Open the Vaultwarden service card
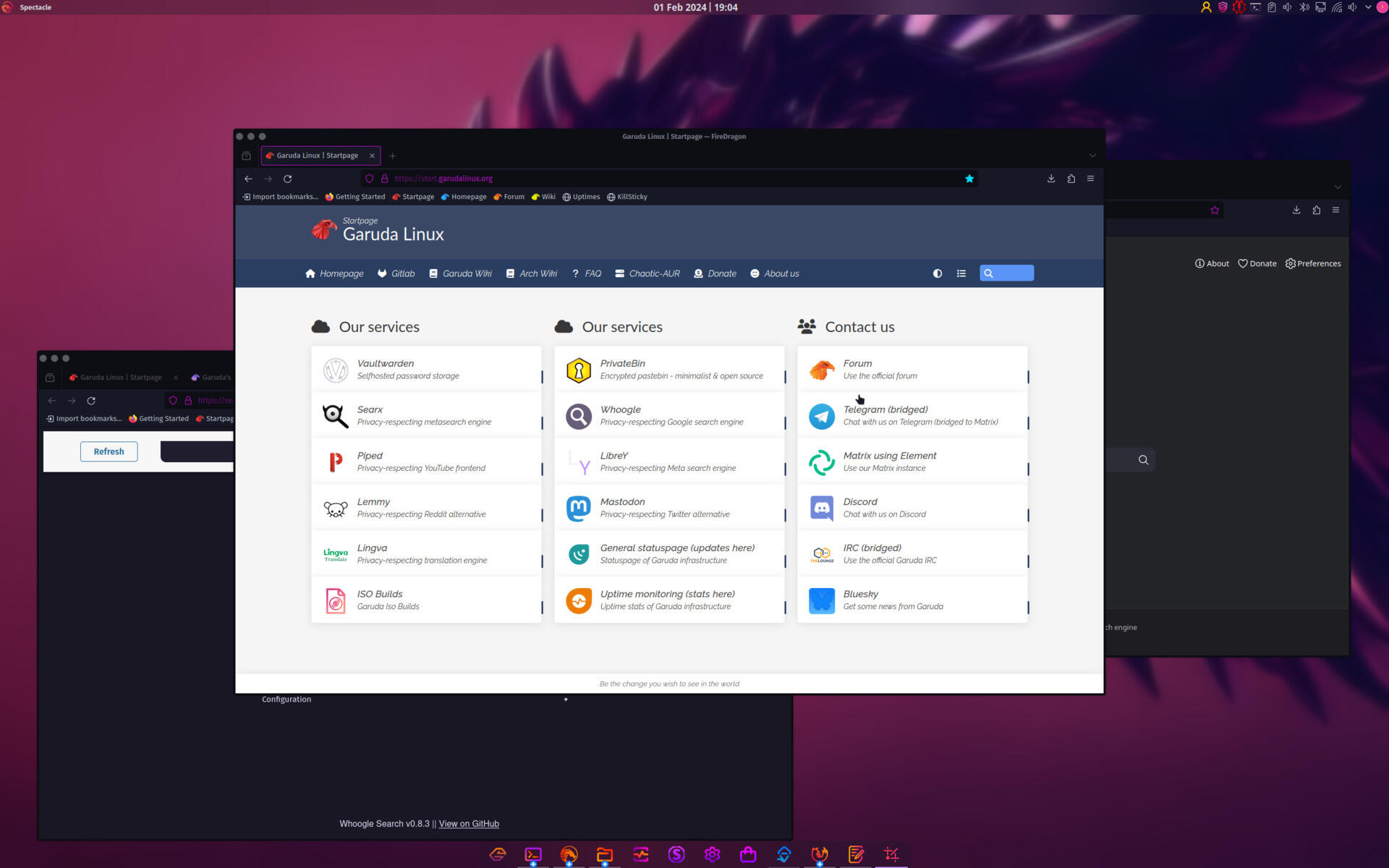The image size is (1389, 868). tap(427, 370)
